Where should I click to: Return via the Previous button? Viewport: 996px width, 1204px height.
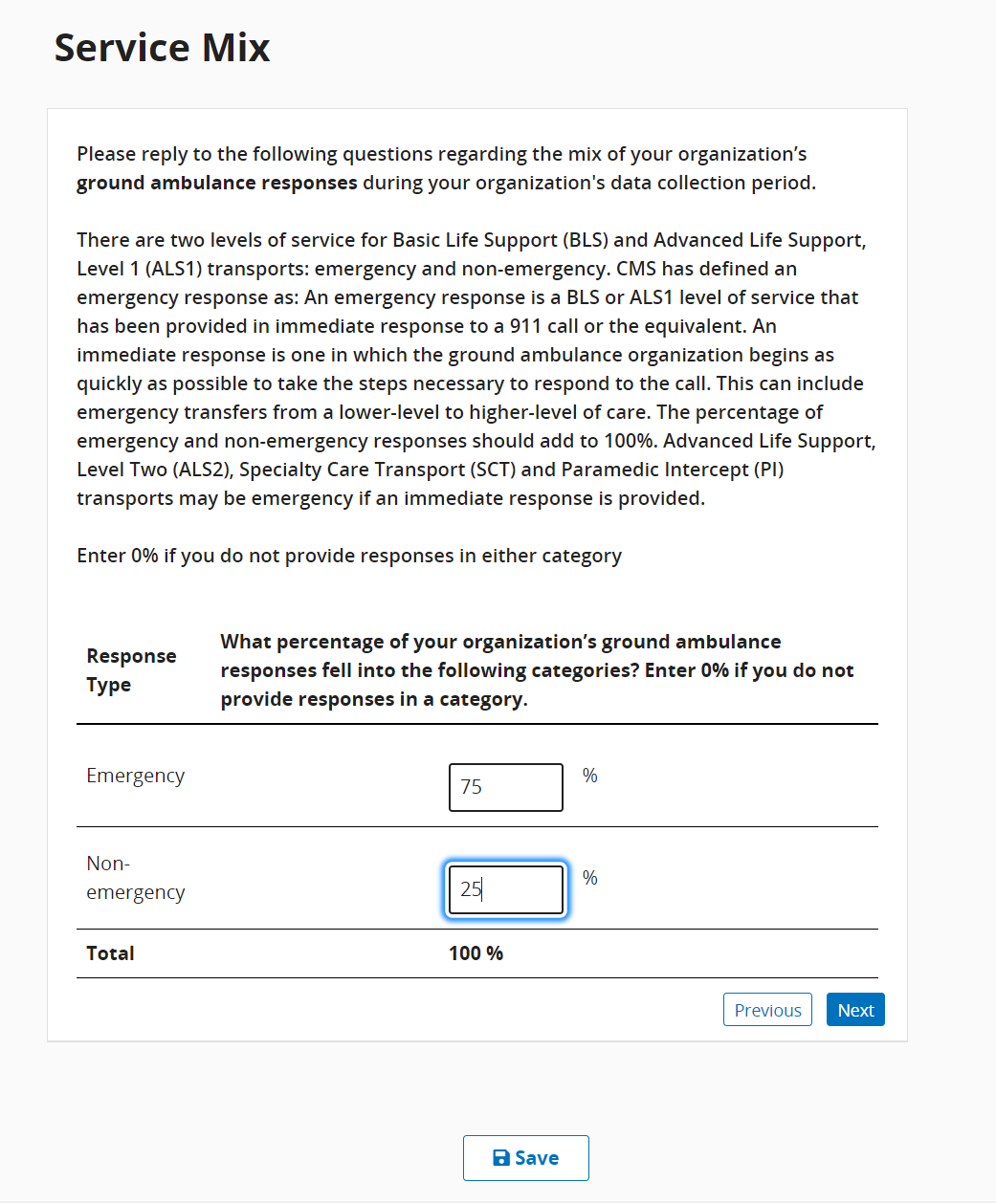click(767, 1010)
